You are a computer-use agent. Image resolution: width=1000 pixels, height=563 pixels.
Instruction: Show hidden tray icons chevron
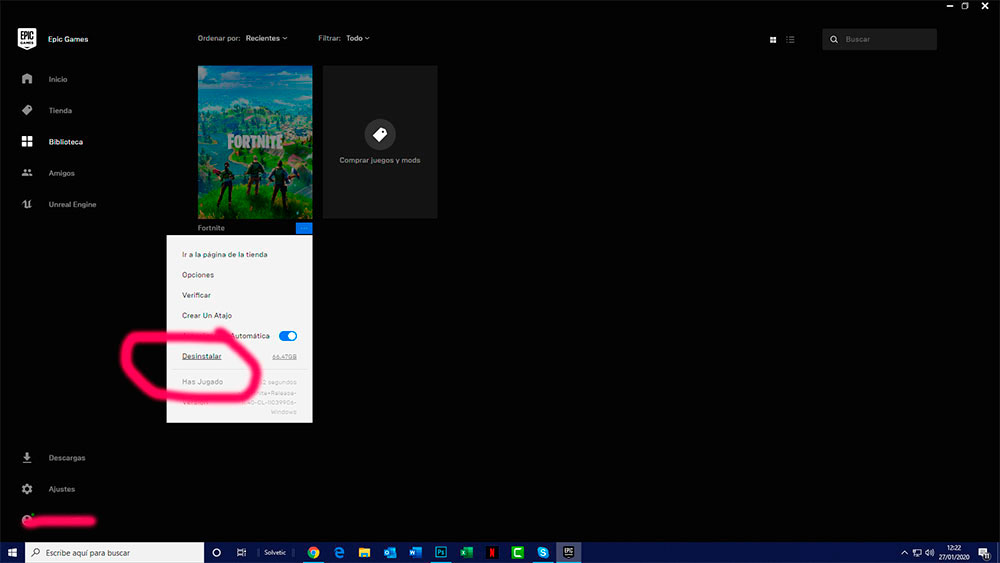pos(904,552)
